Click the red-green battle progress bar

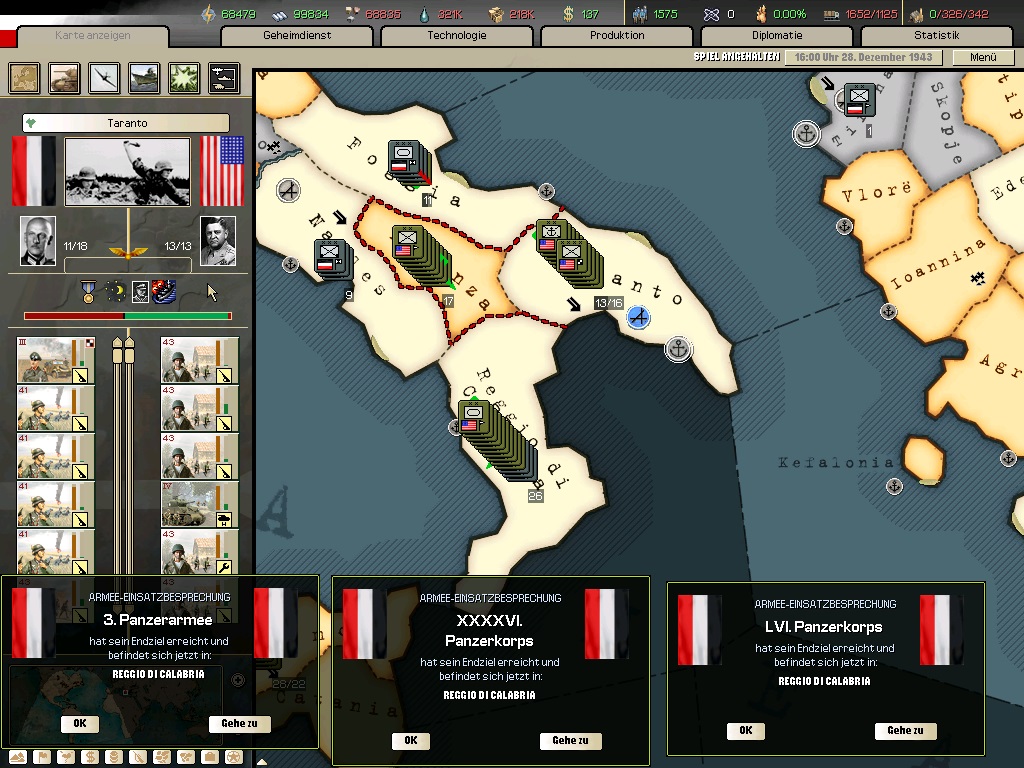point(128,316)
